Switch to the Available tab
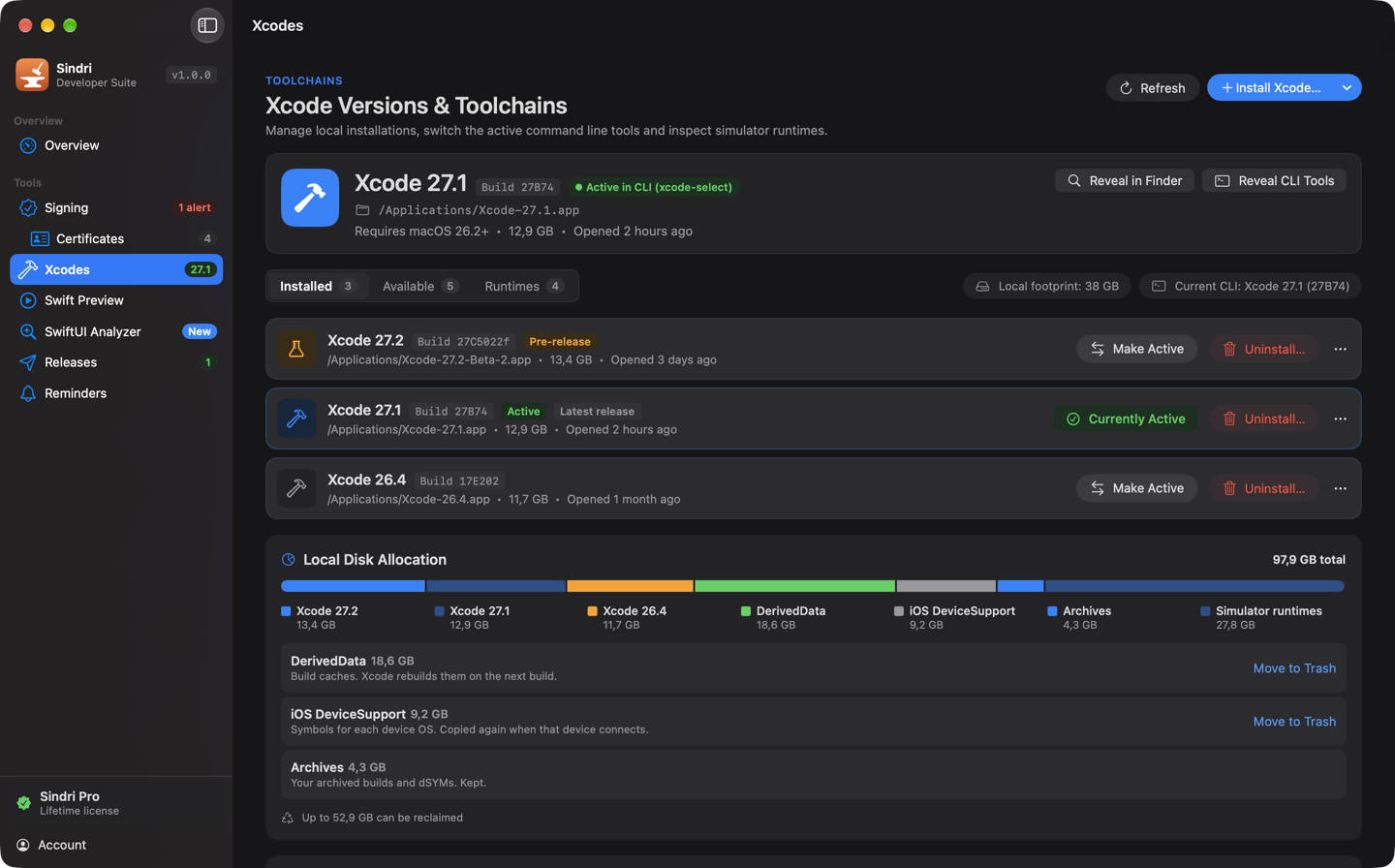1395x868 pixels. 419,286
